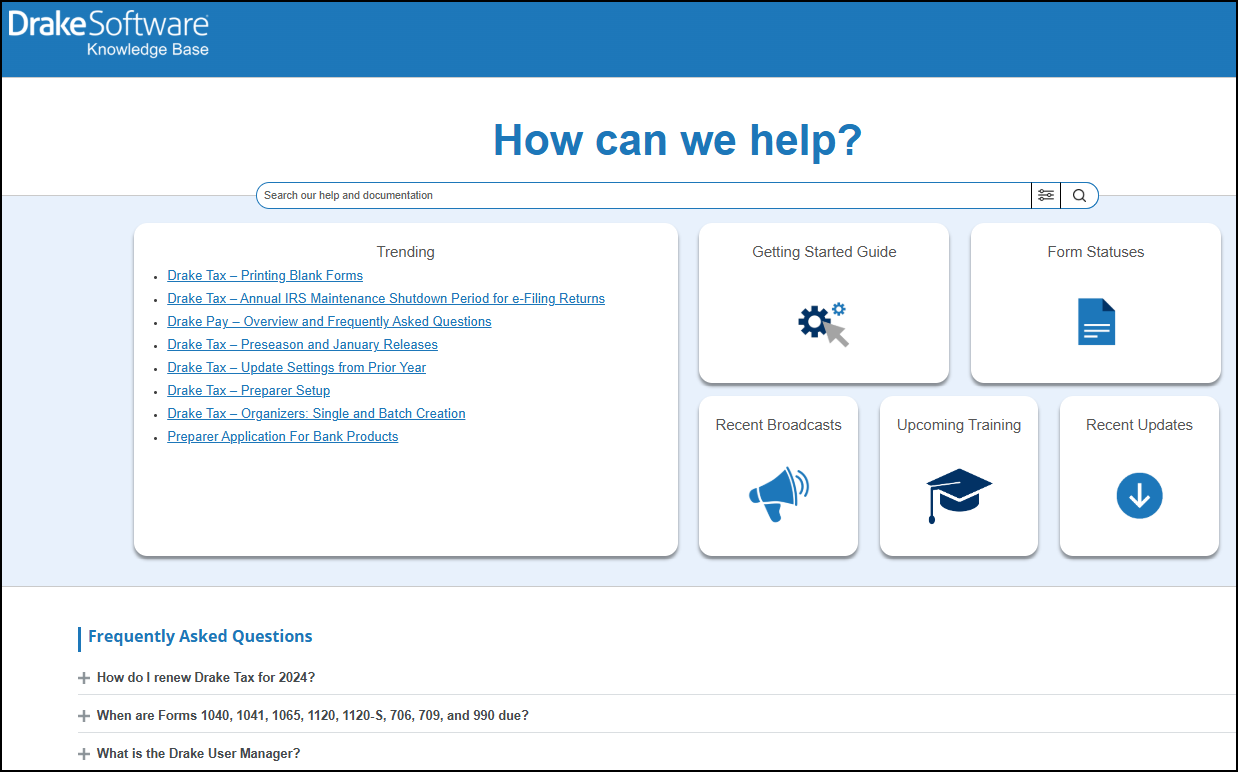The width and height of the screenshot is (1238, 772).
Task: Open Preparer Application For Bank Products link
Action: [x=282, y=437]
